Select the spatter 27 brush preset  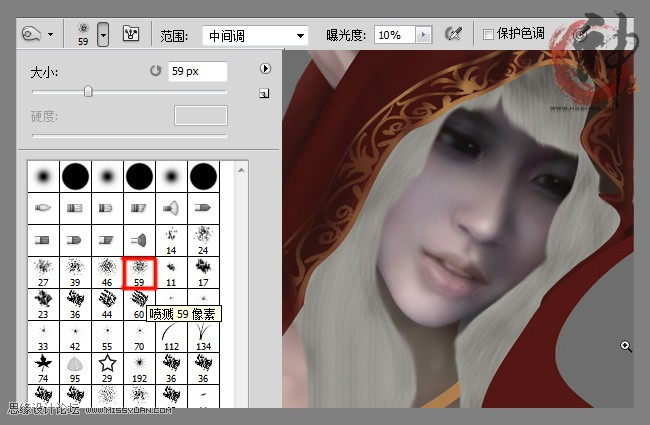tap(44, 272)
